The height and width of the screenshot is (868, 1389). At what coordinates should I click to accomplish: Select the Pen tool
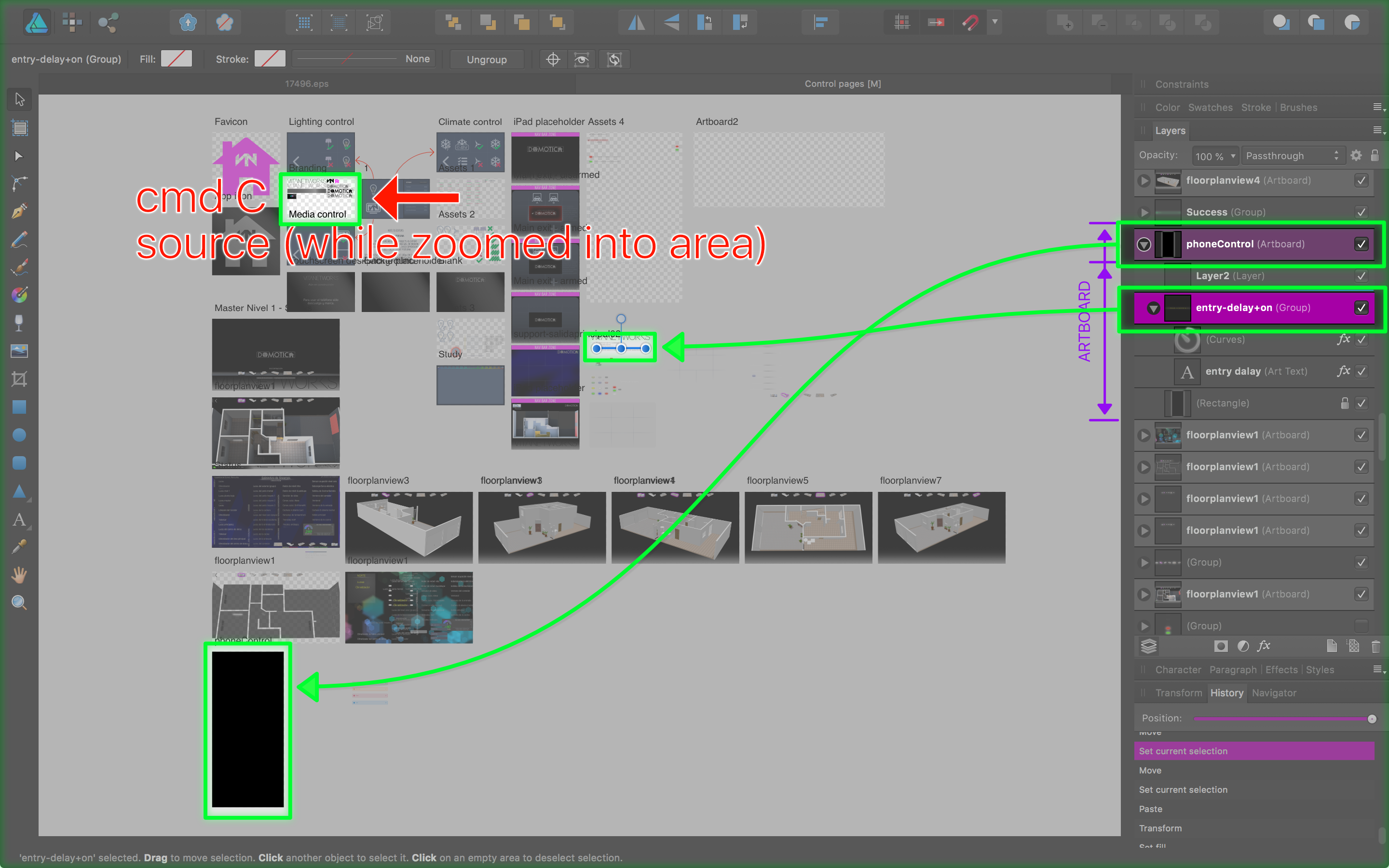(19, 212)
